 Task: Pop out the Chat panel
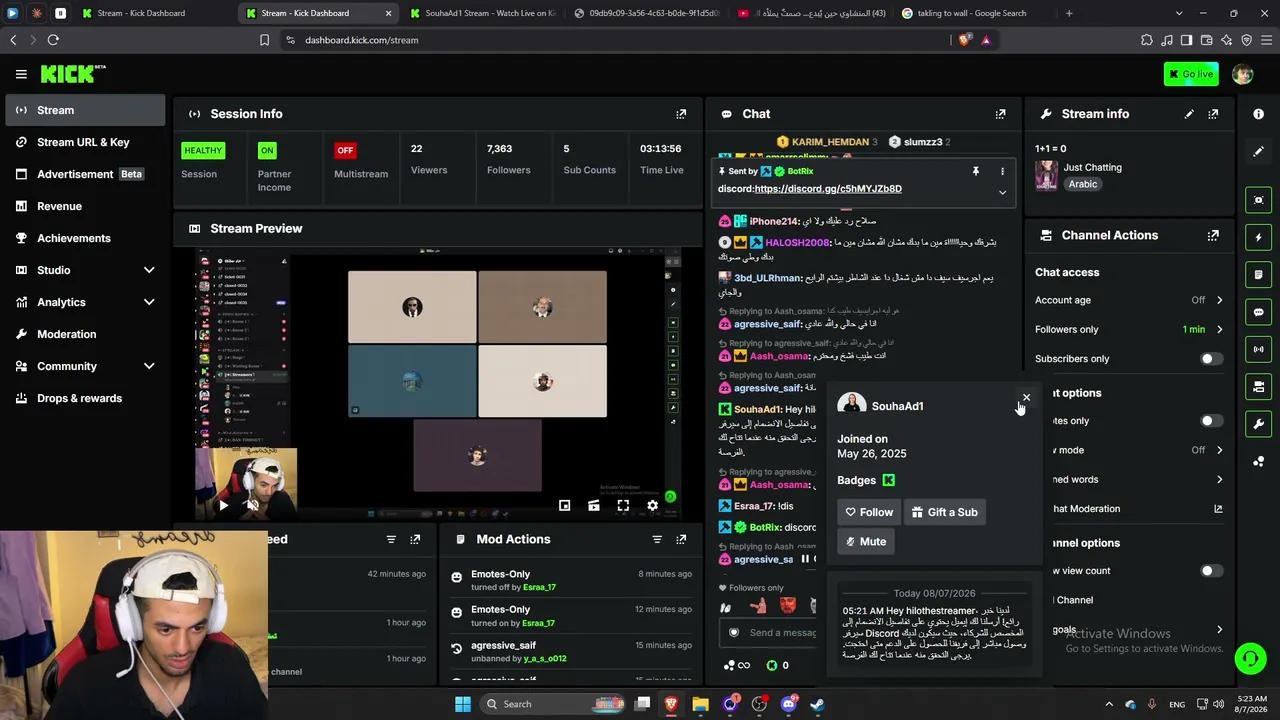[1000, 114]
